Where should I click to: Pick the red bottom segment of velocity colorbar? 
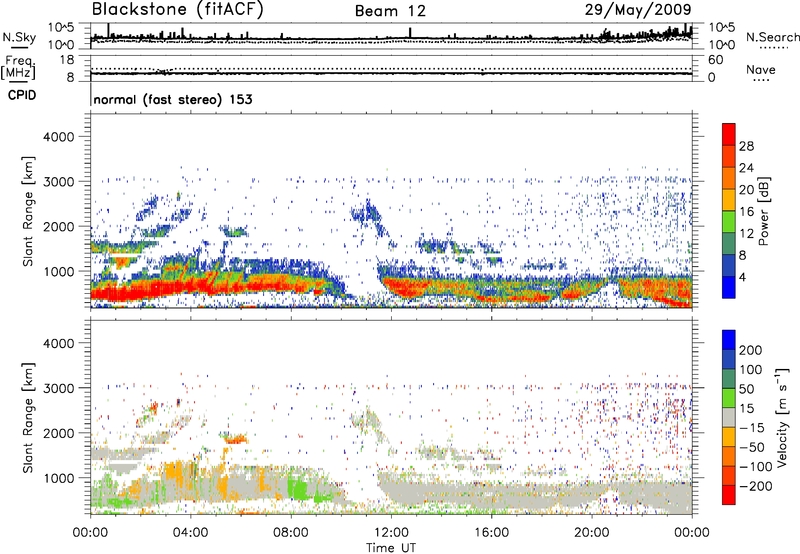pos(729,495)
